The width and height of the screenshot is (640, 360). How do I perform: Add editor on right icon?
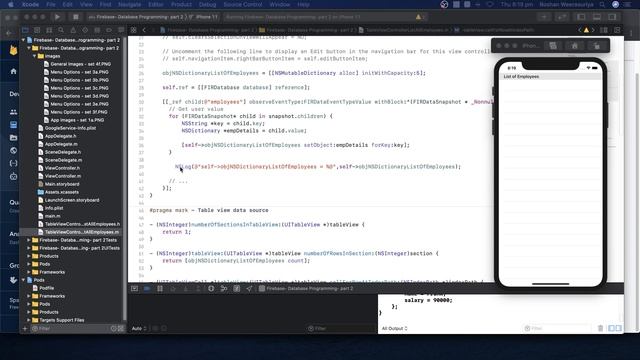[x=617, y=30]
